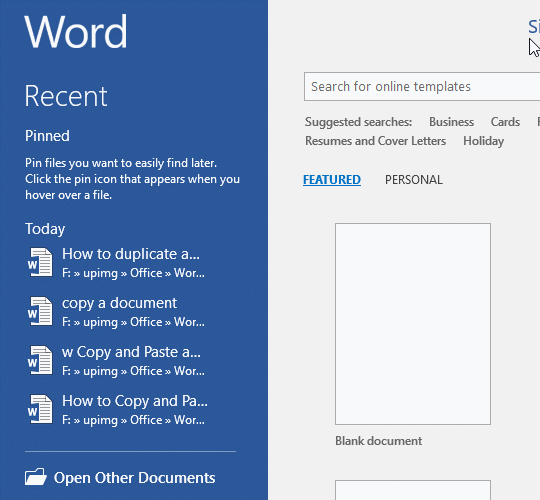Screen dimensions: 540x500
Task: Select the Cards suggested search
Action: pos(505,122)
